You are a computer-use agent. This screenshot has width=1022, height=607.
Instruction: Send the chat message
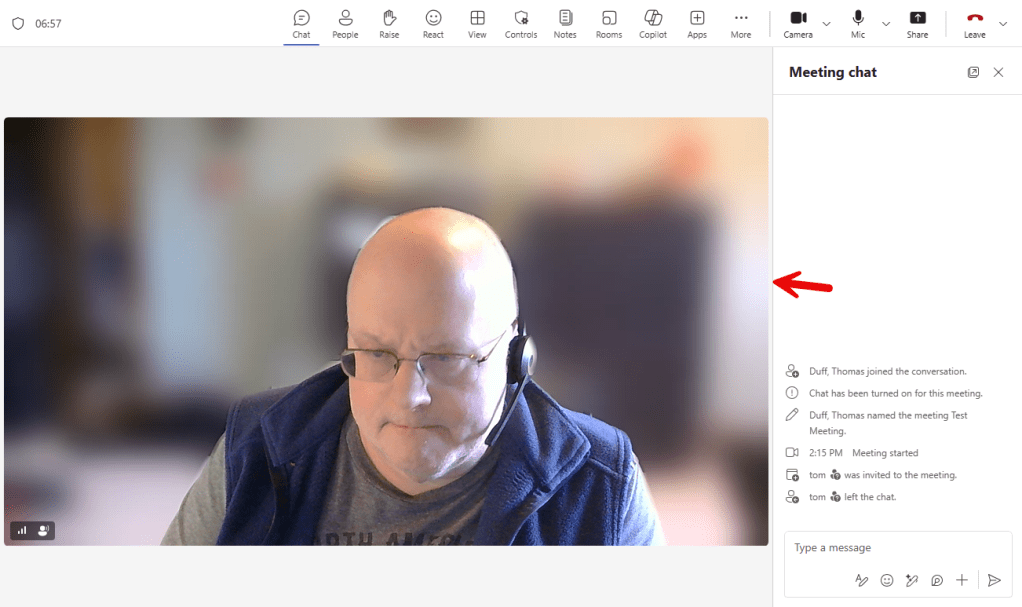click(x=994, y=580)
